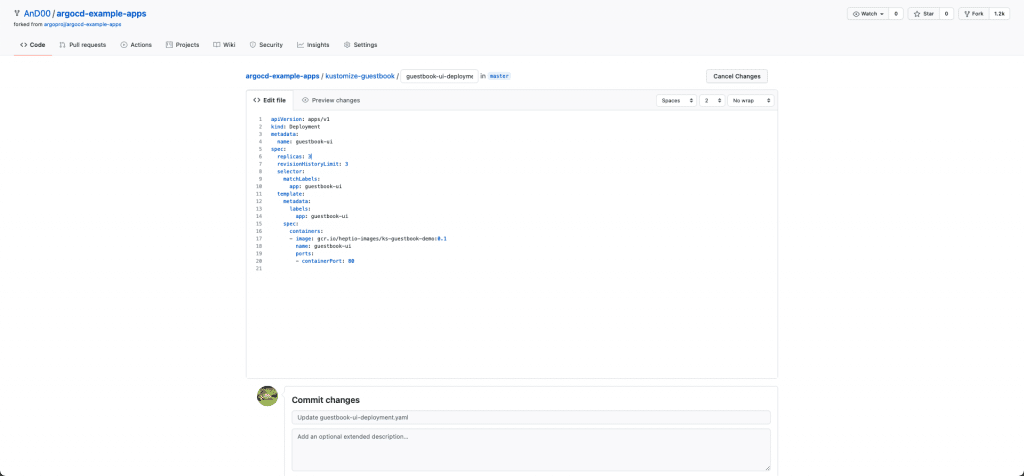
Task: Go to the Actions tab
Action: click(136, 45)
